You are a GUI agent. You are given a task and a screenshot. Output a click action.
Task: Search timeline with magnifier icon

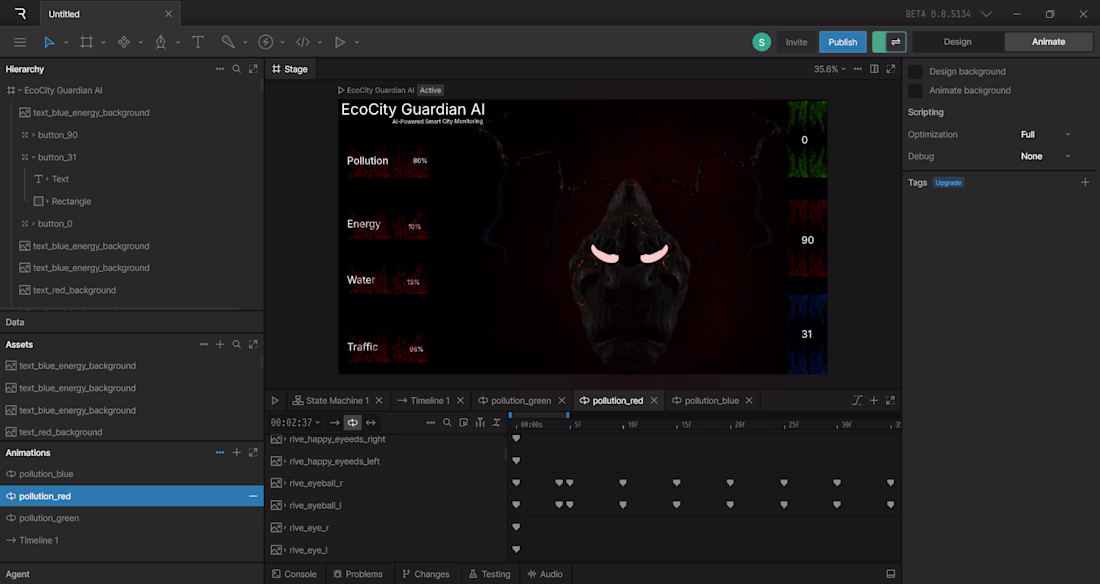click(447, 423)
